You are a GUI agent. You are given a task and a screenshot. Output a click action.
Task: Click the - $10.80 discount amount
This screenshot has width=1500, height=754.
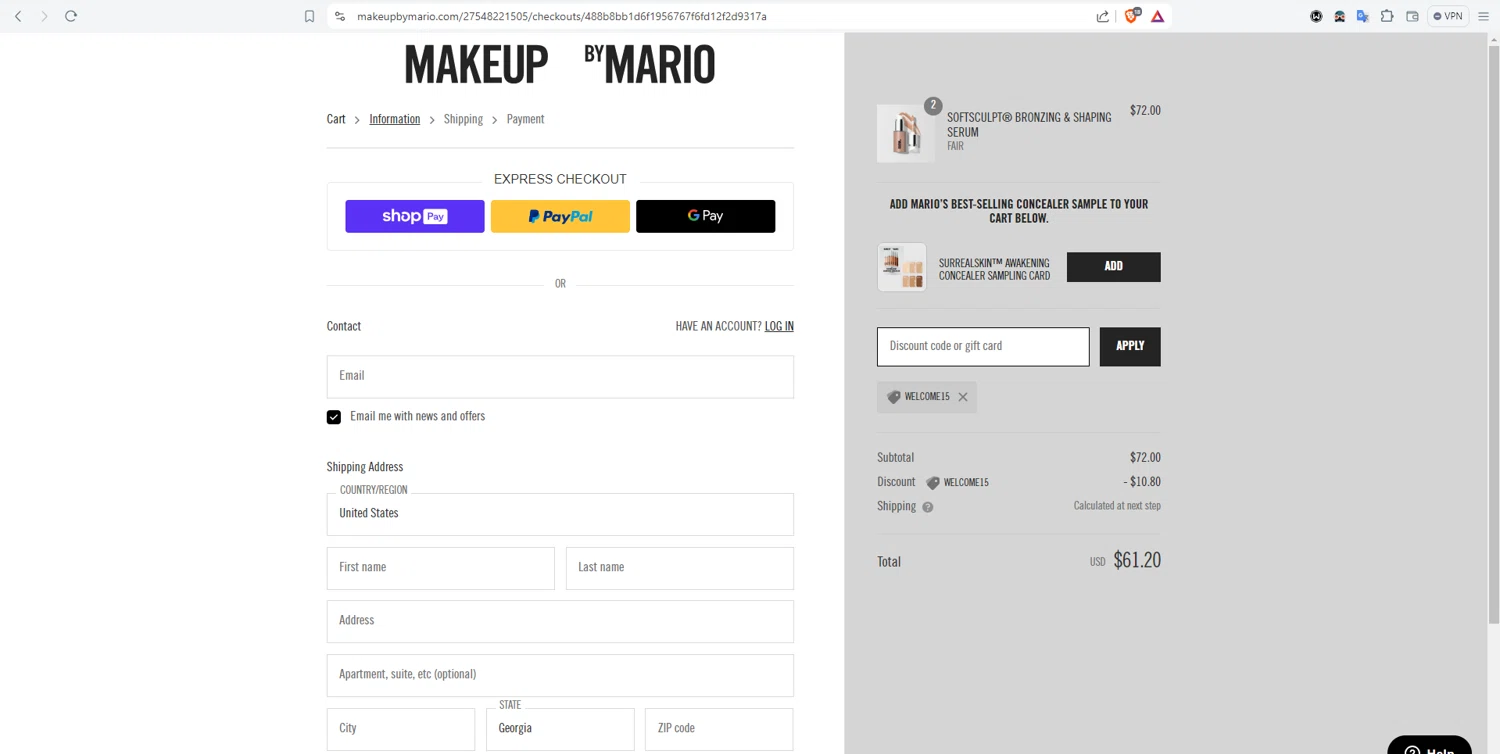1142,482
